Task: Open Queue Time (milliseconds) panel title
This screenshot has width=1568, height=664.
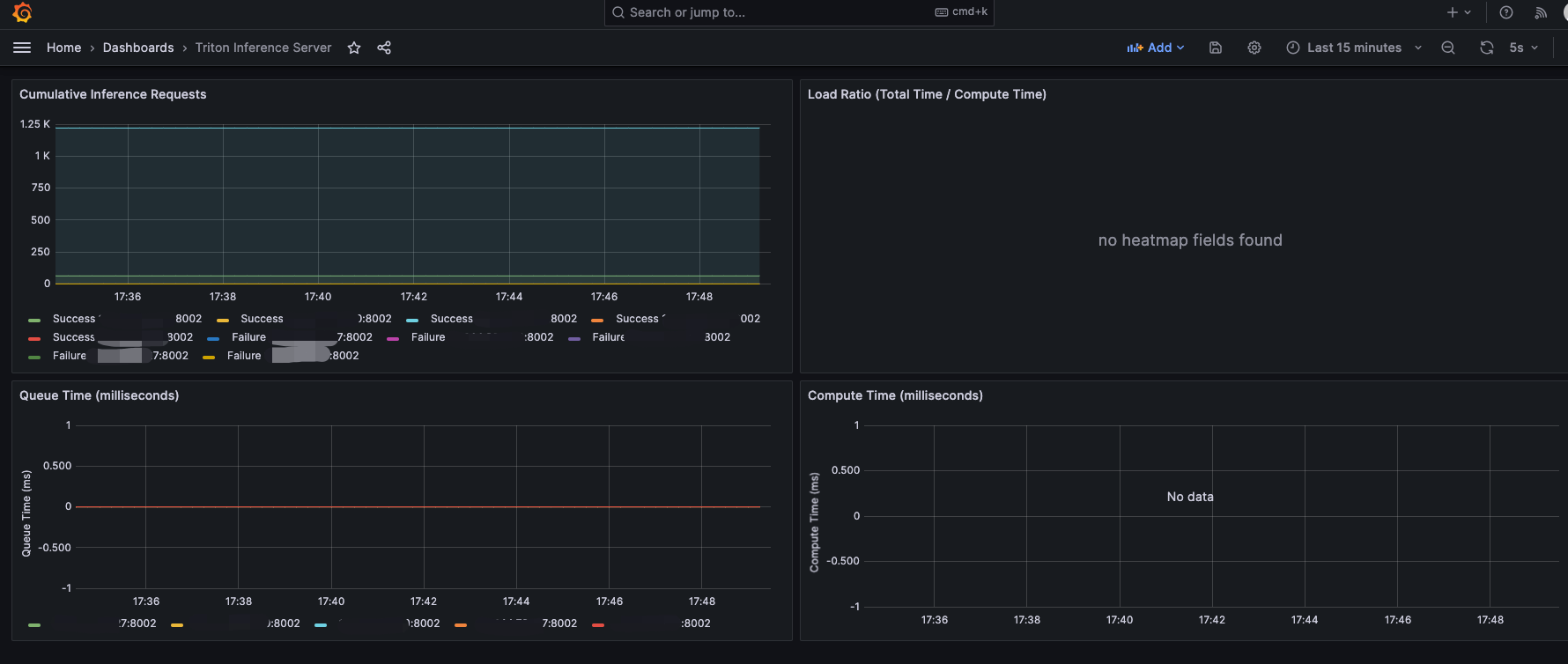Action: 100,395
